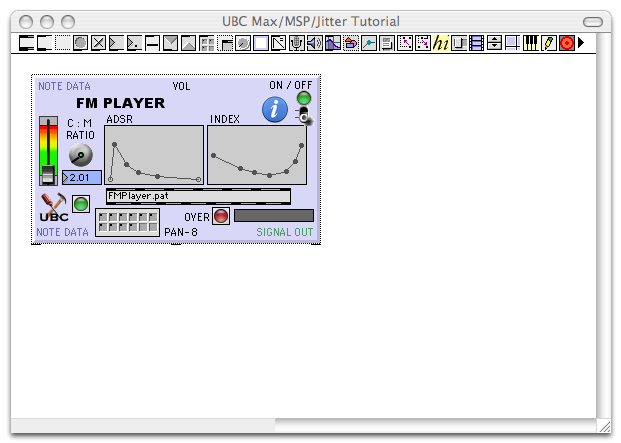Screen dimensions: 621x443
Task: Select the gray raised button tool
Action: click(x=459, y=43)
